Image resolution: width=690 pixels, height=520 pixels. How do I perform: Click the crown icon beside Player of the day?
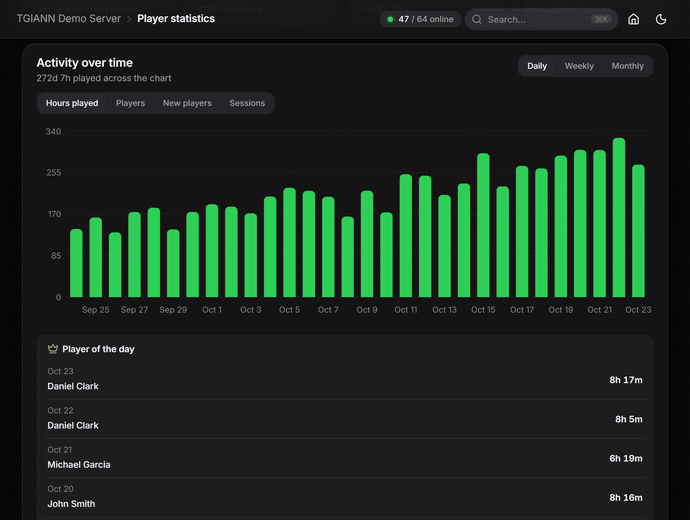(53, 349)
